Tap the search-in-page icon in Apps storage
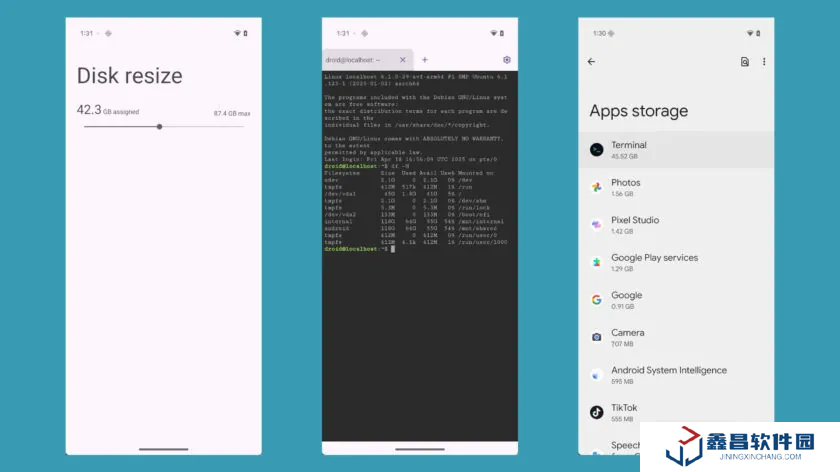The width and height of the screenshot is (840, 472). [744, 62]
